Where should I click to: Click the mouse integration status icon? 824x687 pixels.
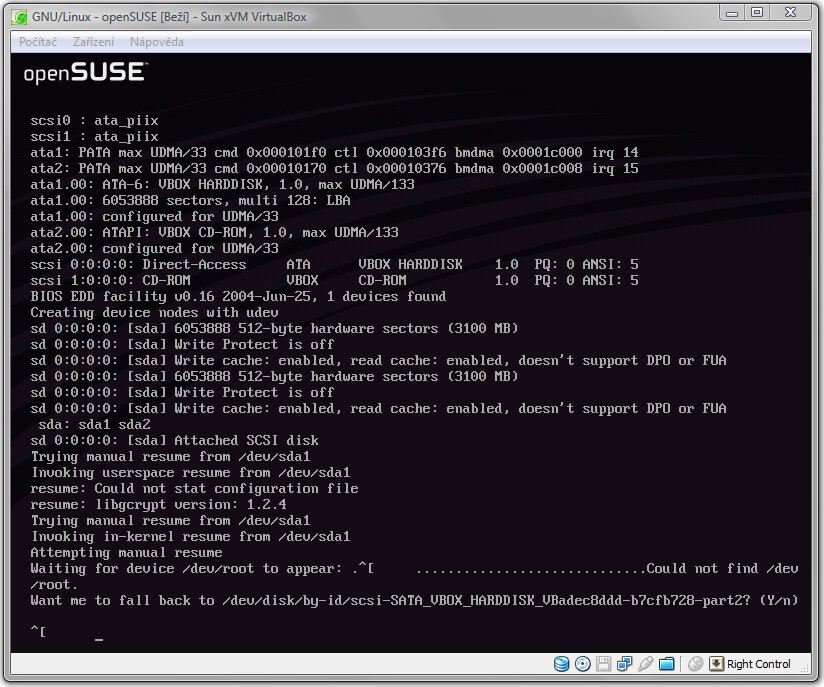pos(695,664)
